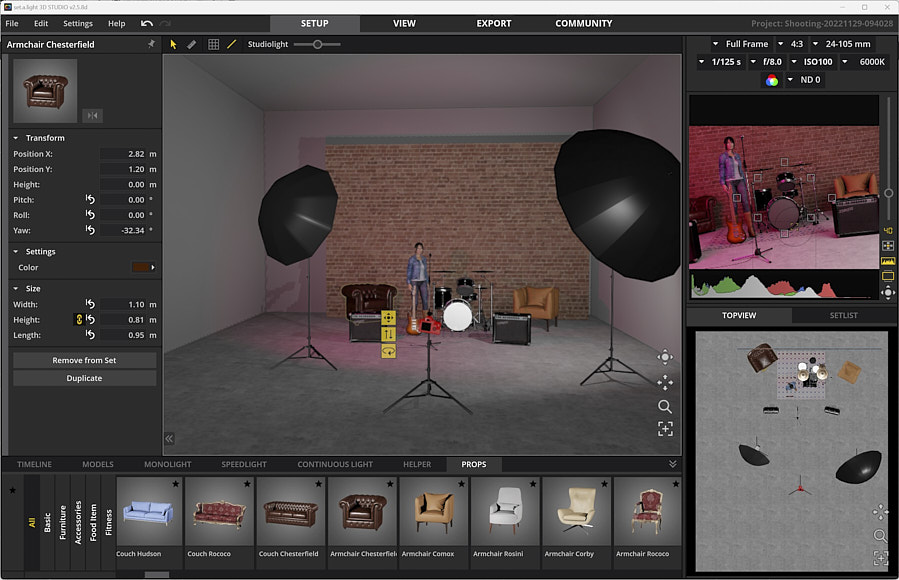Click the Remove from Set button
The image size is (899, 580).
84,360
